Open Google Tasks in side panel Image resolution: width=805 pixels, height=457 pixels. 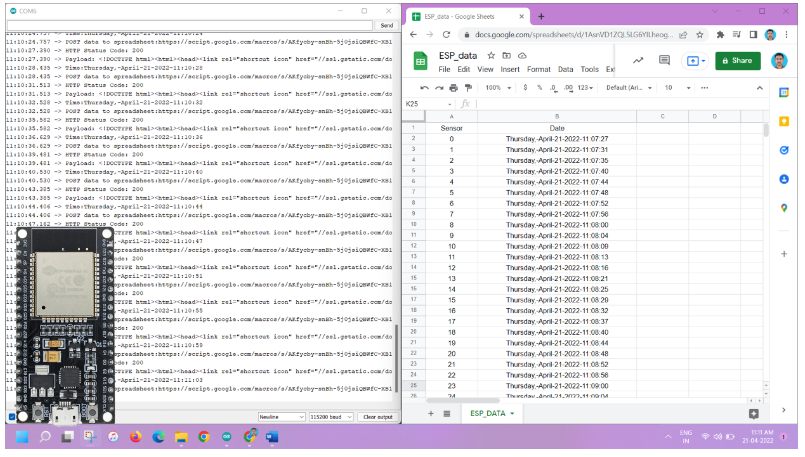(784, 150)
